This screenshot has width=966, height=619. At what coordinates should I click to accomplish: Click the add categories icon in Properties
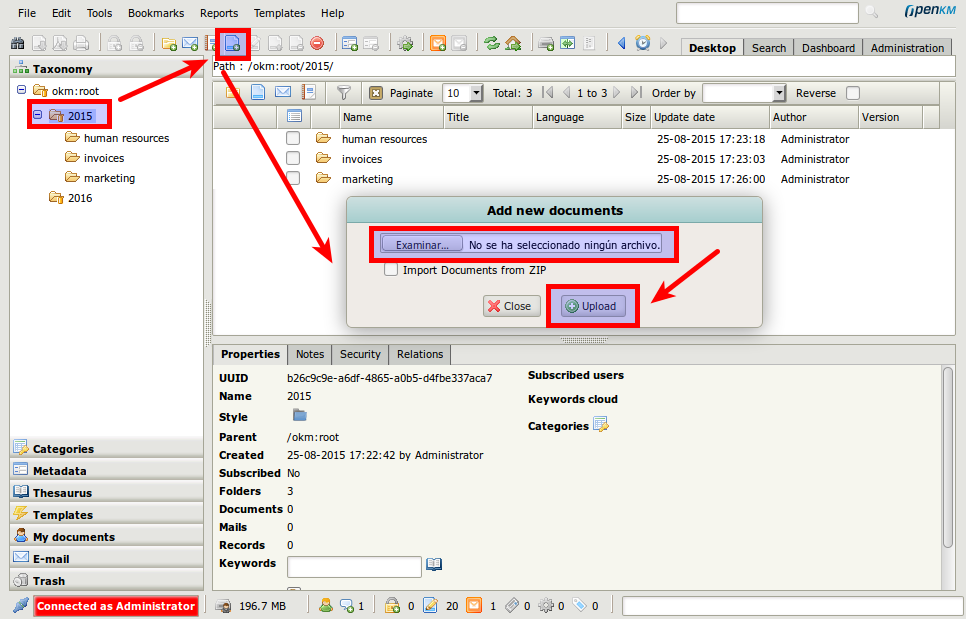coord(601,426)
